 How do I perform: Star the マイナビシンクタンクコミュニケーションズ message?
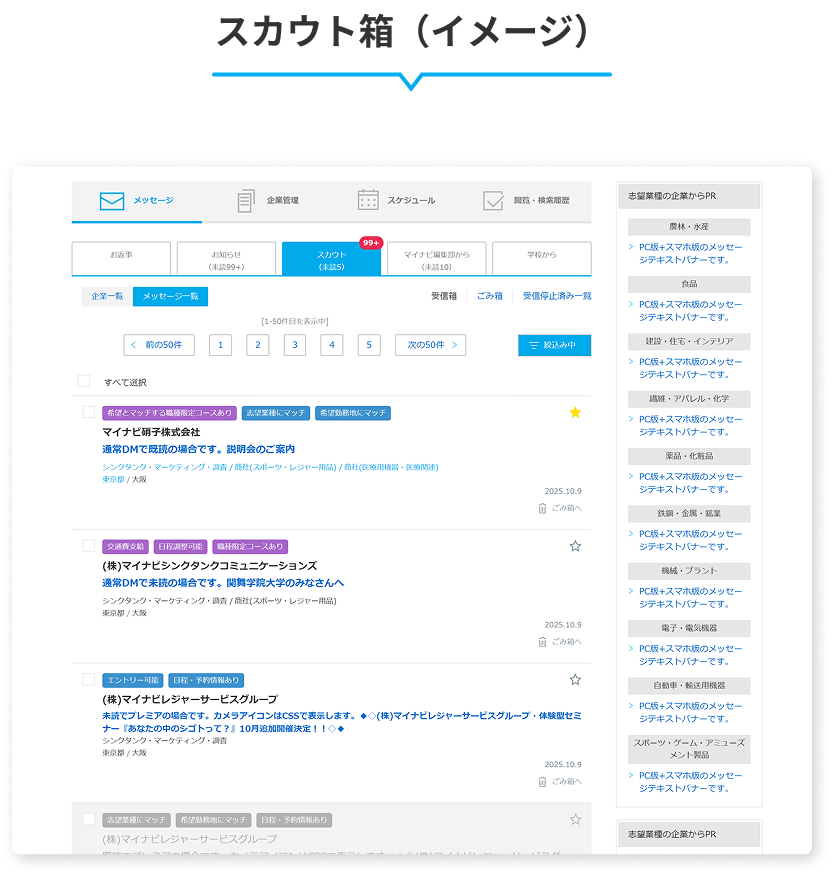pyautogui.click(x=575, y=546)
